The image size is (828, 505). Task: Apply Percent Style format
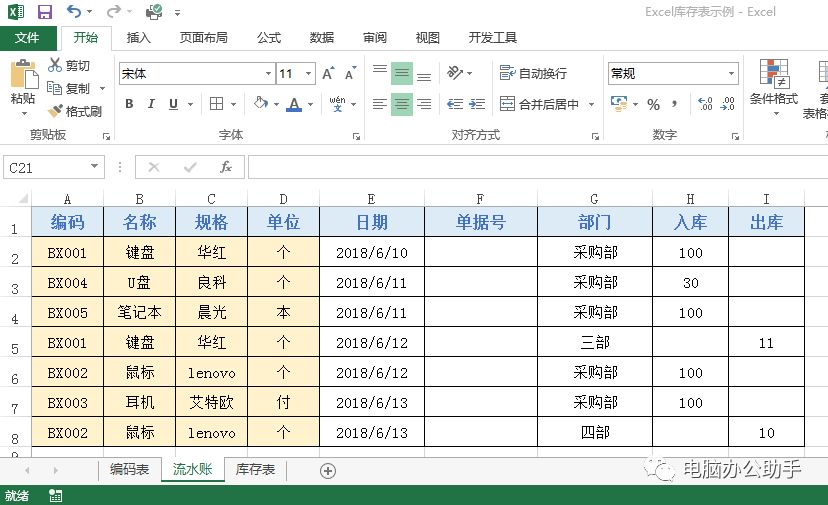(x=653, y=104)
